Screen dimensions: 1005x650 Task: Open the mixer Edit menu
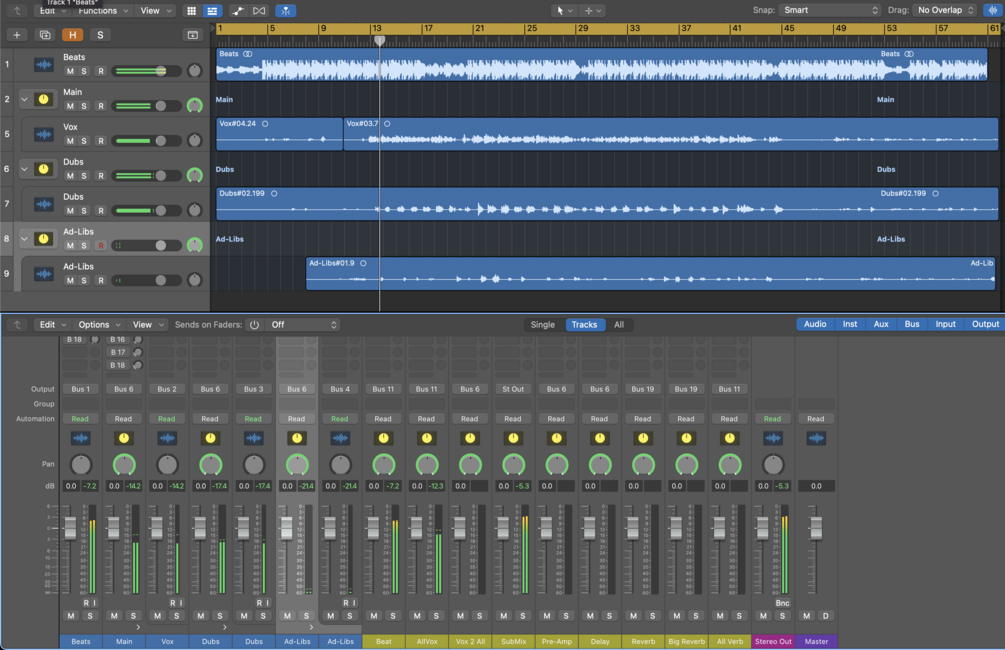coord(53,324)
